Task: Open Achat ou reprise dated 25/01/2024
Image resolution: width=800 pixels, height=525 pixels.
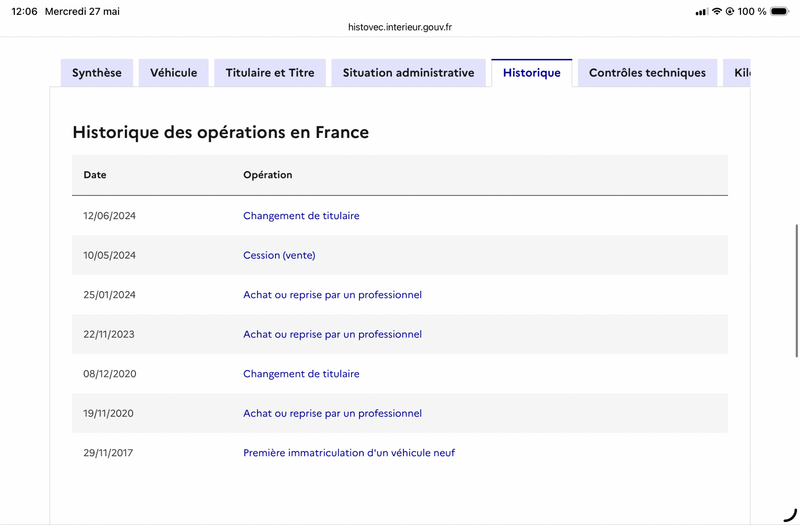Action: pyautogui.click(x=332, y=295)
